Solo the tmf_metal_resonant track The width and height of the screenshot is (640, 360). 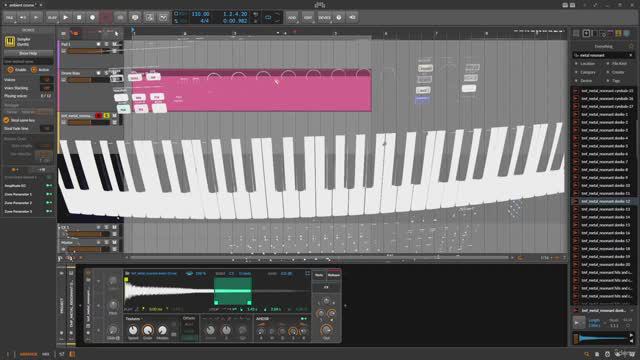[x=106, y=116]
